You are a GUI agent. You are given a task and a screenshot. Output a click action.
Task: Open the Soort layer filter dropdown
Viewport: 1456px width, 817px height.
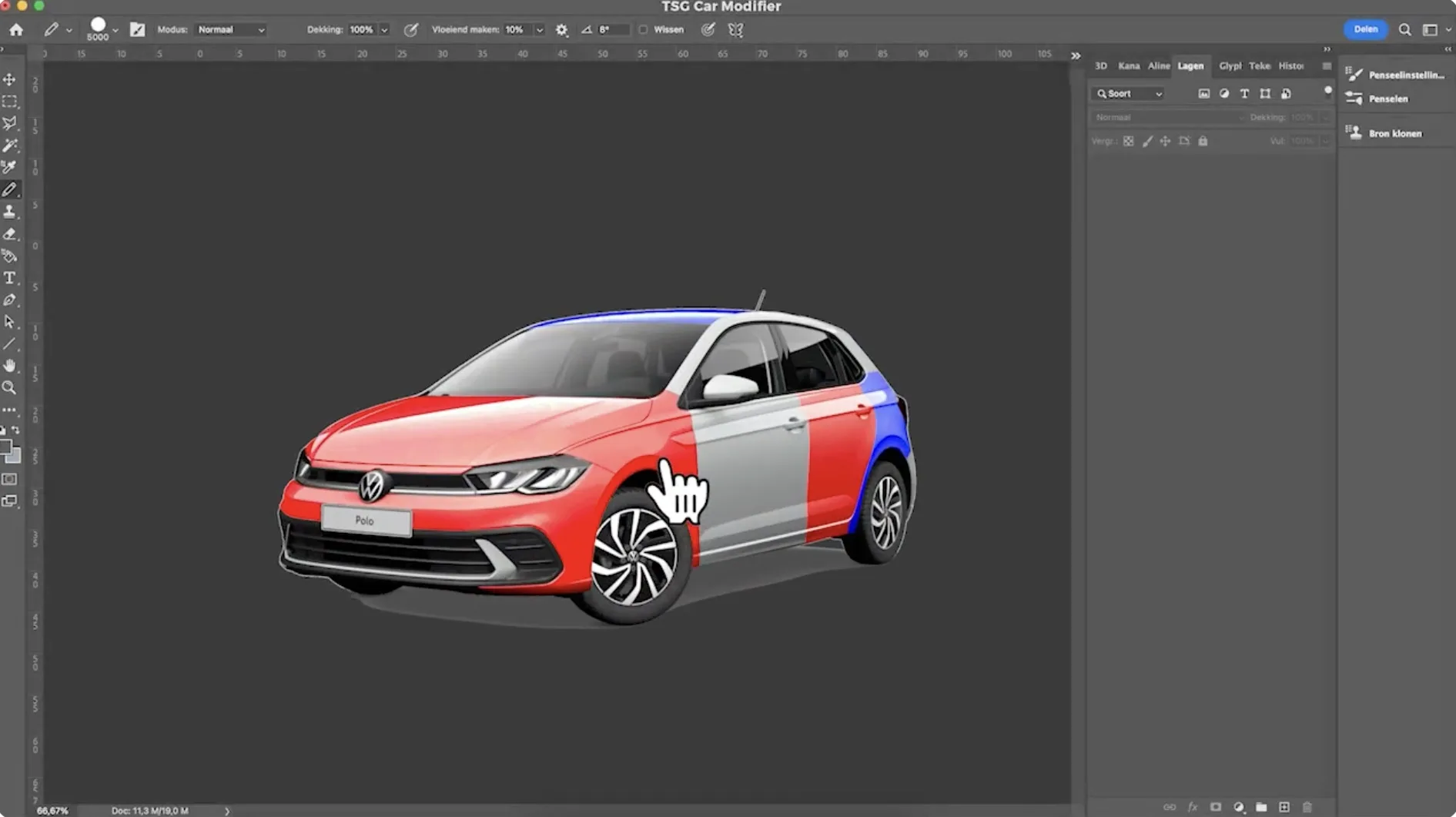pyautogui.click(x=1129, y=94)
